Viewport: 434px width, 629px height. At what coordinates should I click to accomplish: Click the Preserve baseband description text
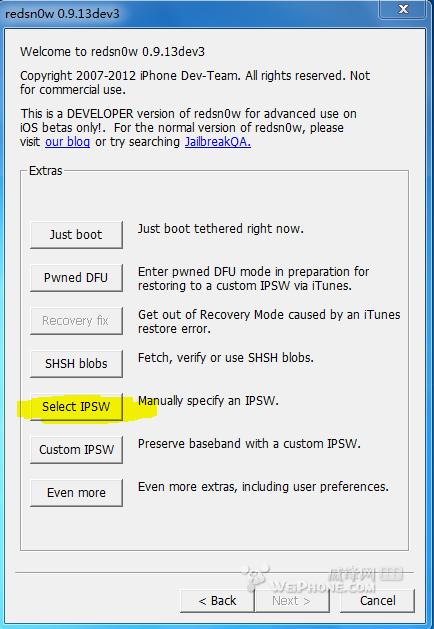pos(249,444)
